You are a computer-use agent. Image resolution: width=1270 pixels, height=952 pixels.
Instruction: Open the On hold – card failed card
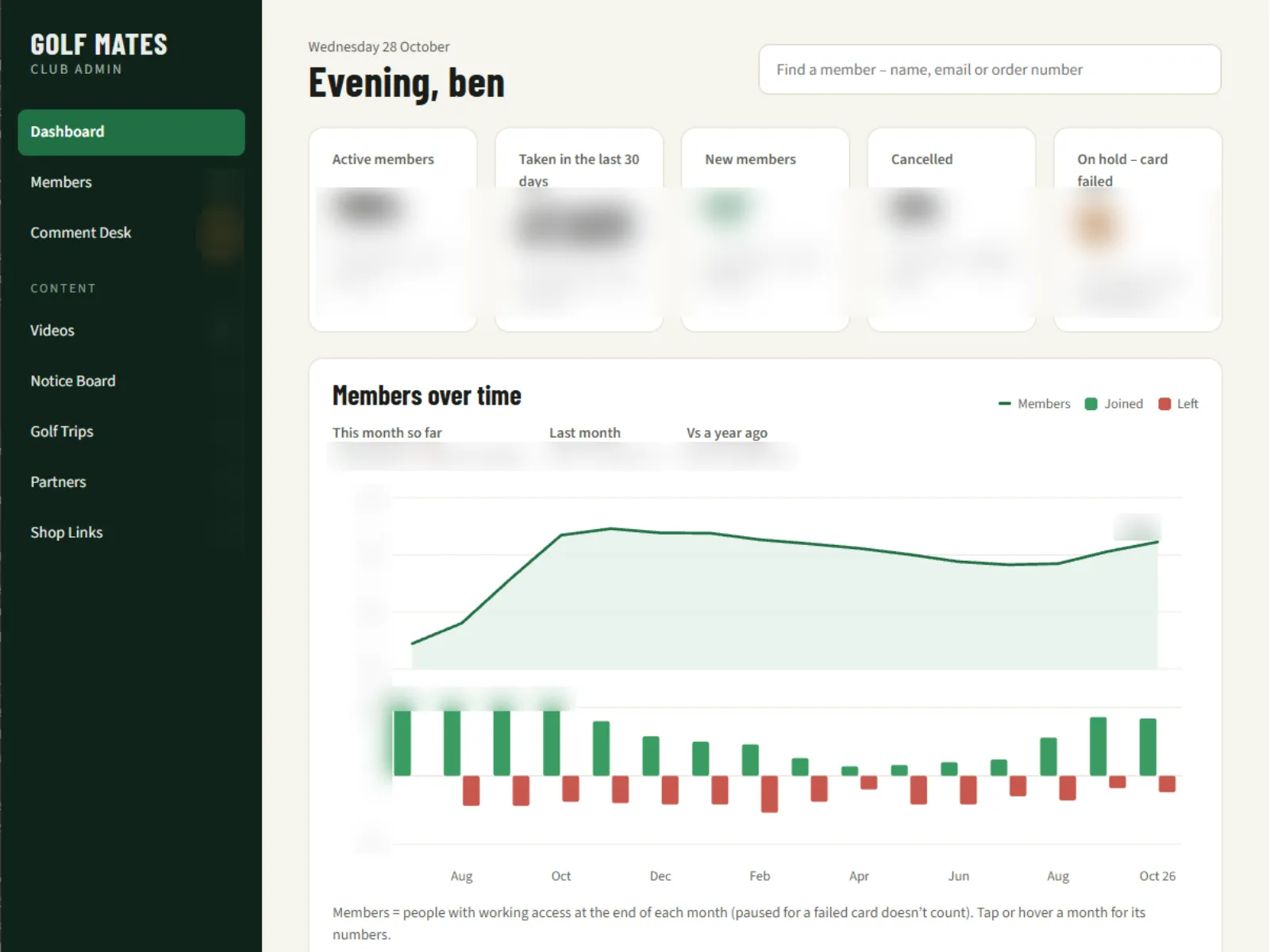tap(1137, 230)
